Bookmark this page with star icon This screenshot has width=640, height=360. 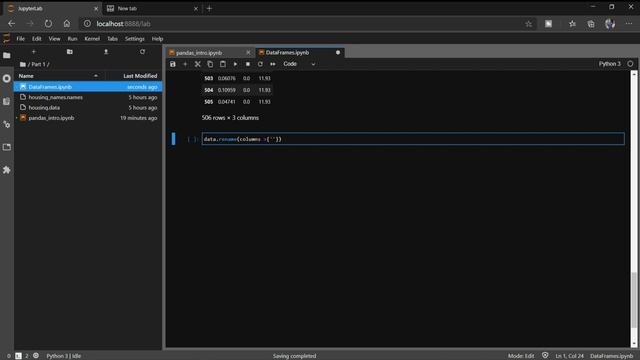[x=529, y=24]
